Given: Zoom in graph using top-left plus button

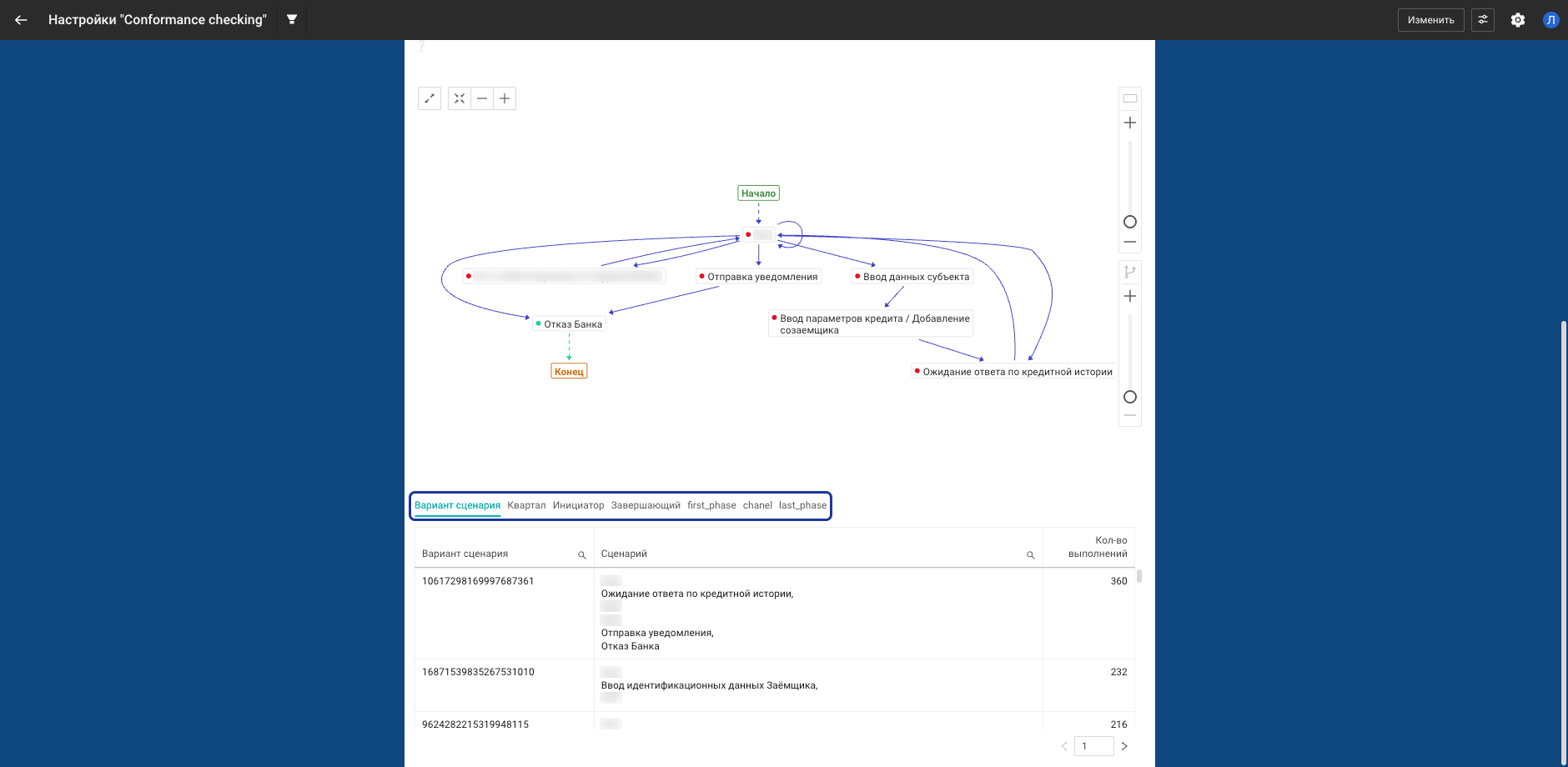Looking at the screenshot, I should [505, 98].
